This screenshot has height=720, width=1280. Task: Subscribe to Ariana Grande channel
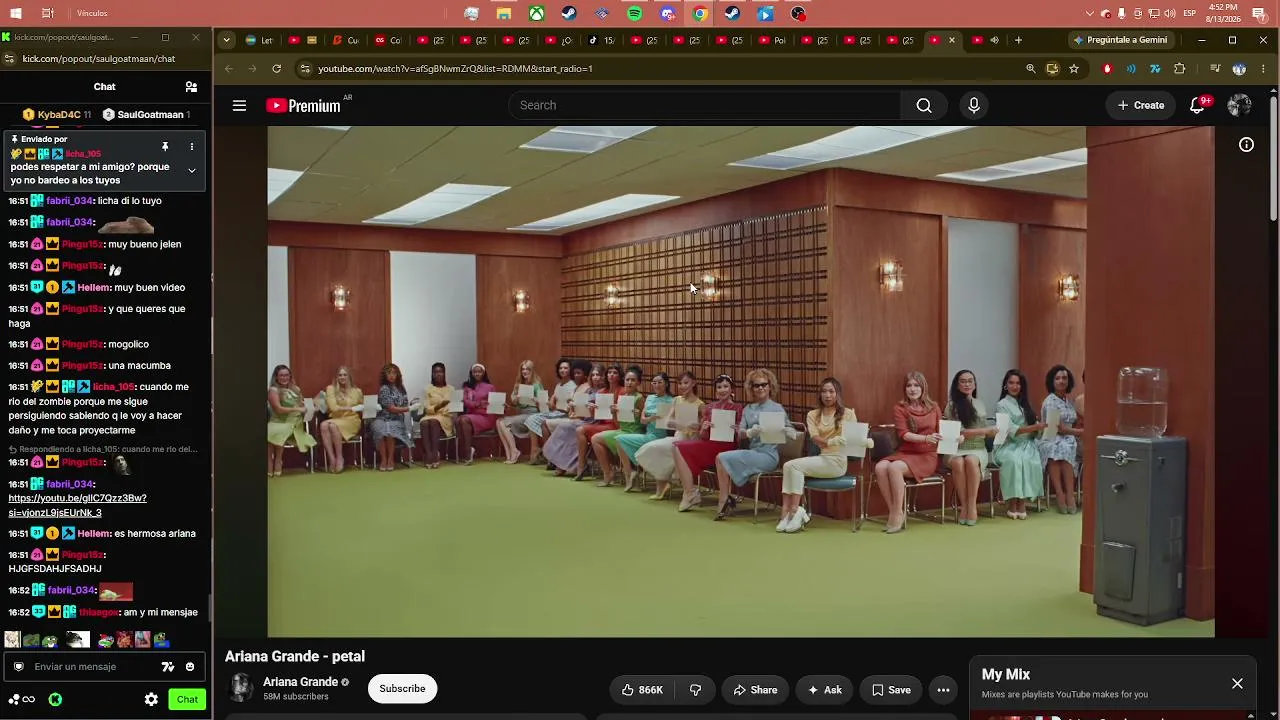click(402, 689)
